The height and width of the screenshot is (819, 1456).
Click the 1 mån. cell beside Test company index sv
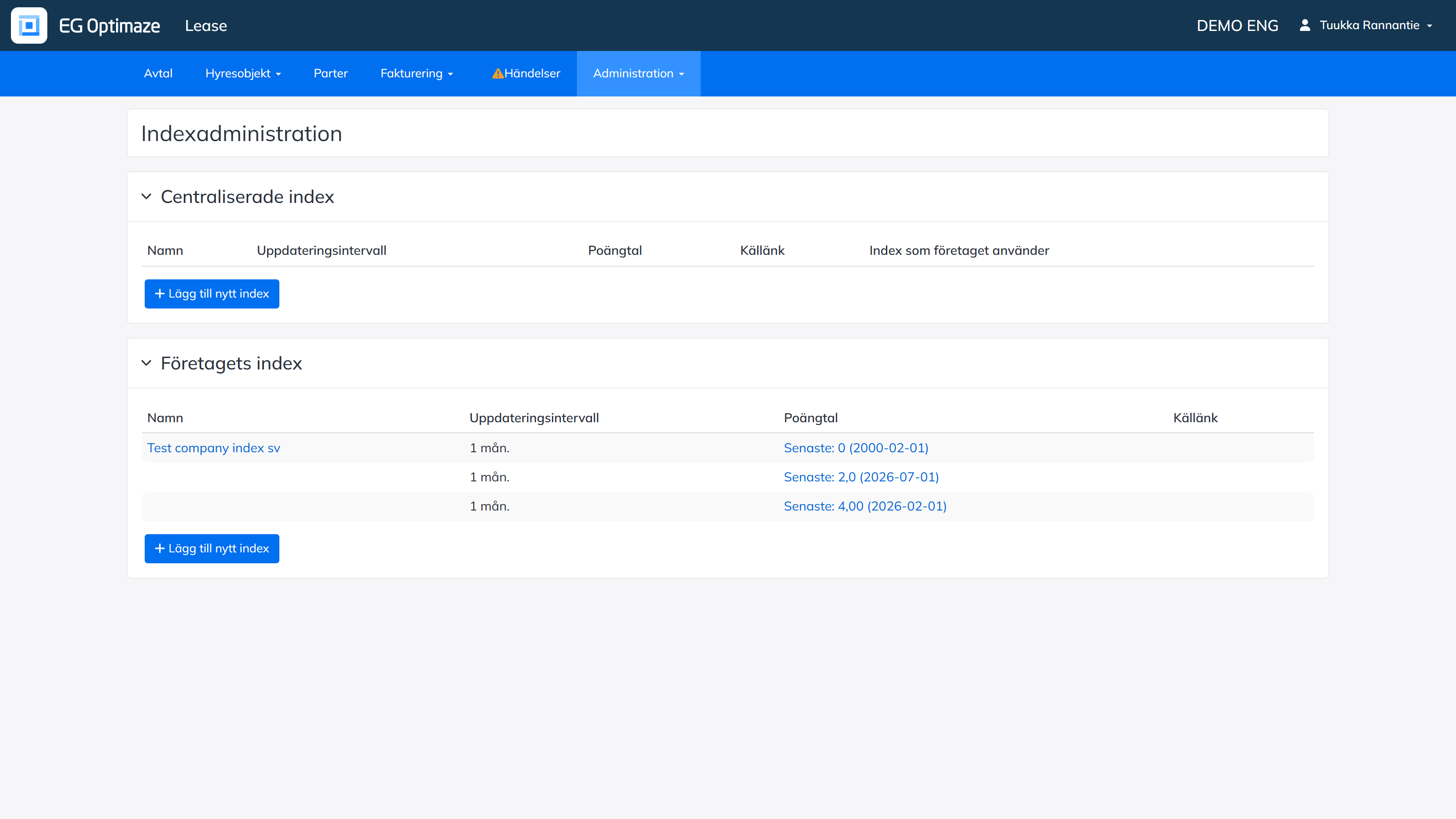pos(490,448)
